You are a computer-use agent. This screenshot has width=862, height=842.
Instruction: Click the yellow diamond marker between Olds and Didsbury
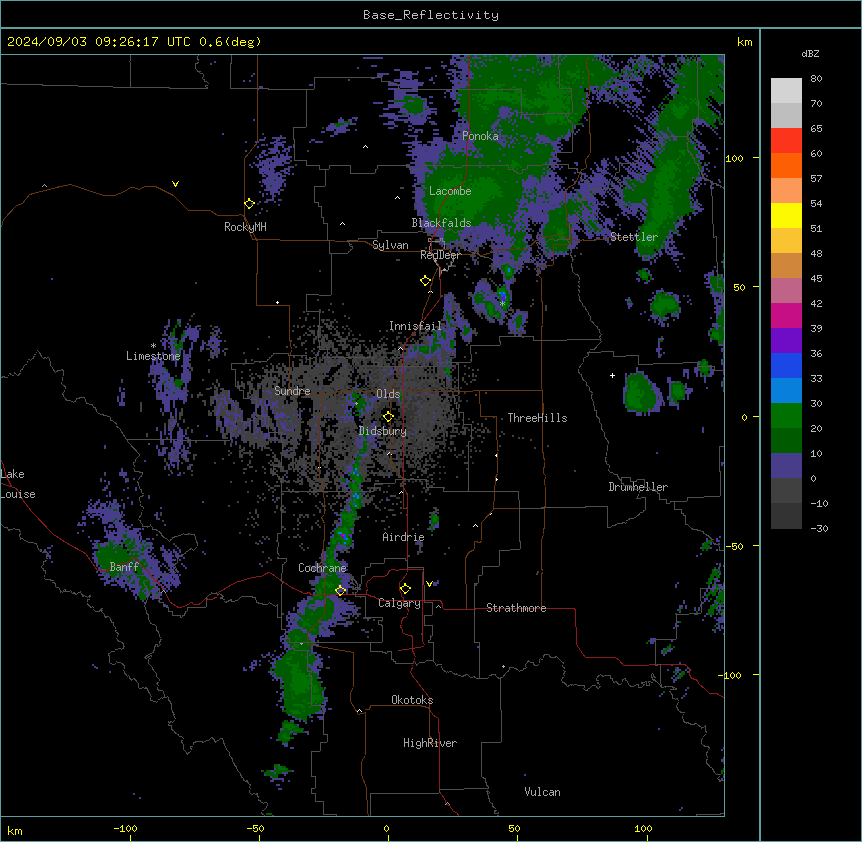coord(388,416)
